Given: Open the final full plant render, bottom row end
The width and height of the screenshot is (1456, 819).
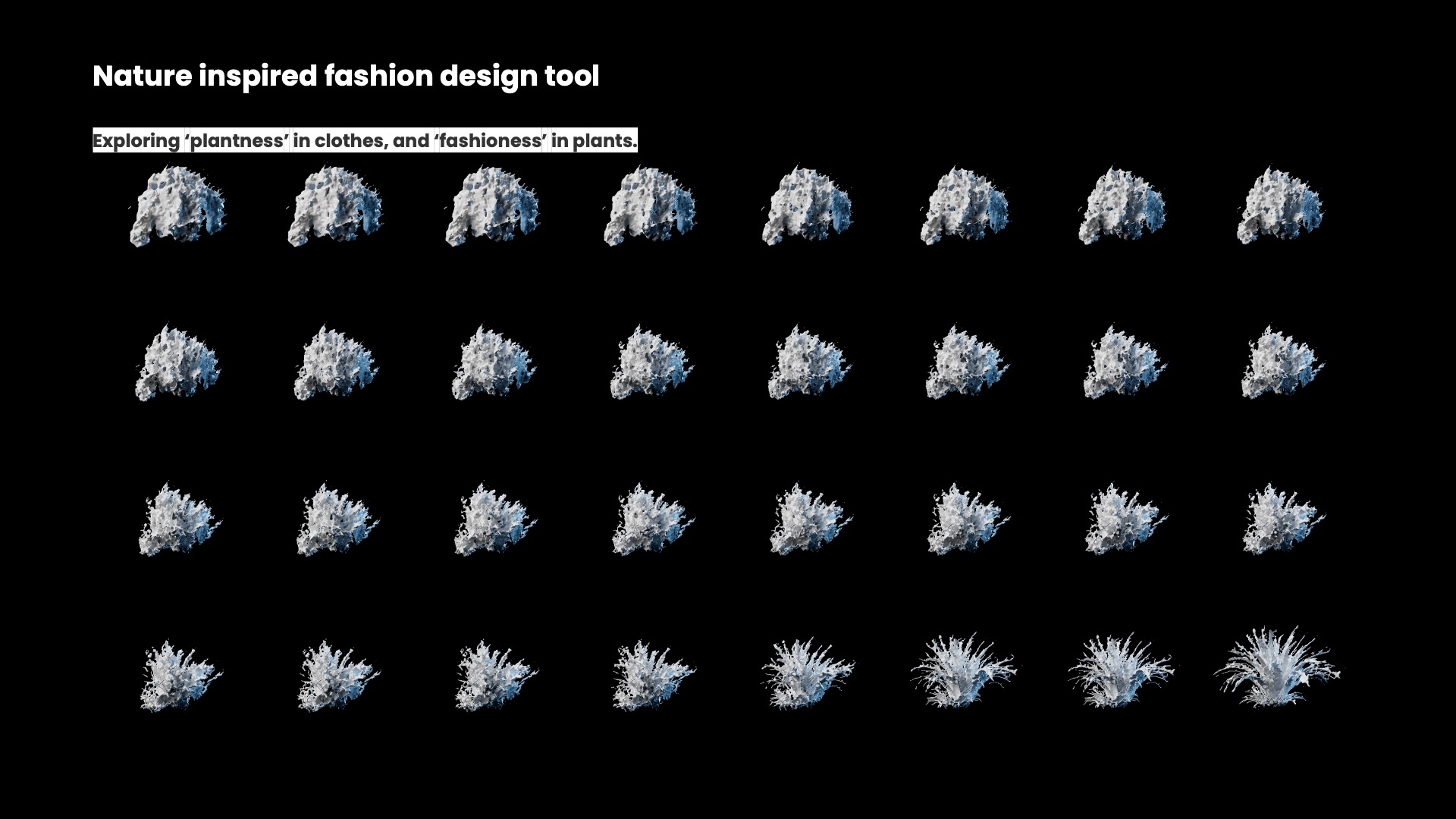Looking at the screenshot, I should (x=1278, y=667).
